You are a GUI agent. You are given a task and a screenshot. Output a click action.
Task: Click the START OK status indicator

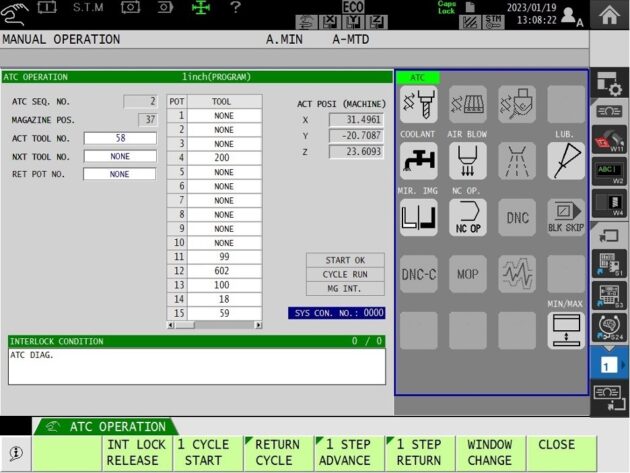345,260
